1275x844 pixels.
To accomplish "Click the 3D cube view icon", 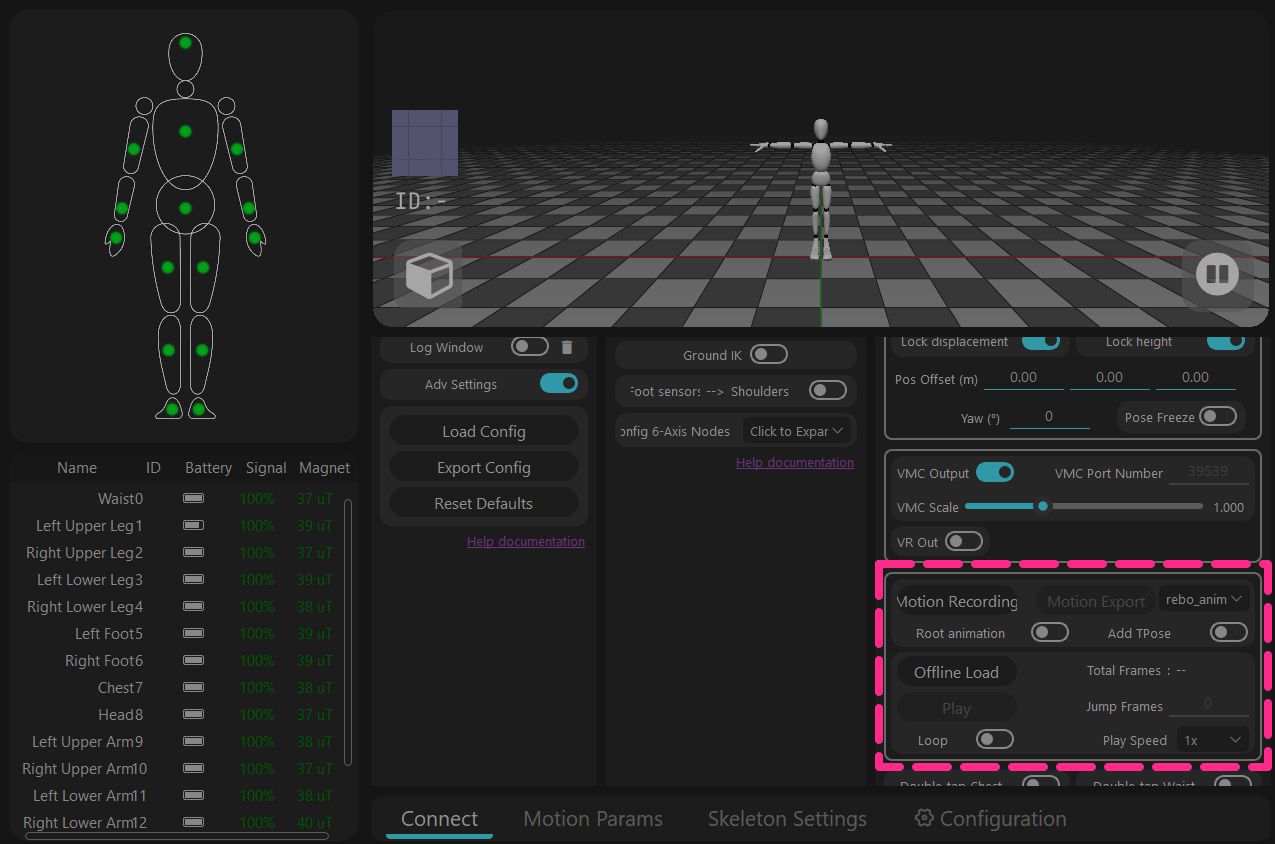I will pos(429,275).
